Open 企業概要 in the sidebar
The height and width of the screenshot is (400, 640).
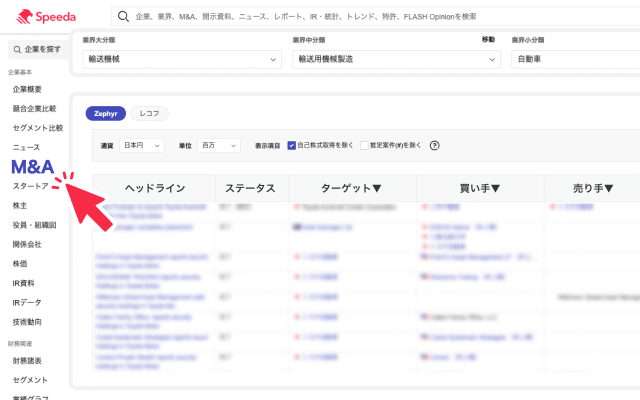point(27,89)
